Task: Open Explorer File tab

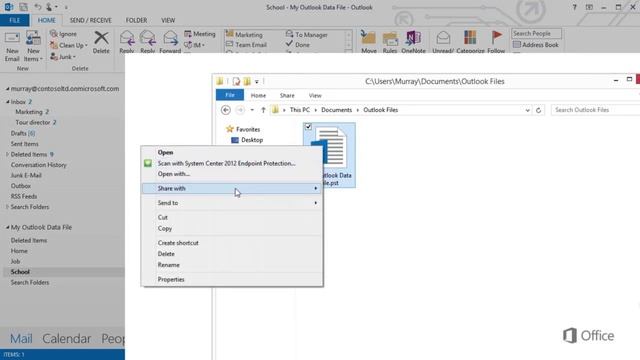Action: [x=230, y=95]
